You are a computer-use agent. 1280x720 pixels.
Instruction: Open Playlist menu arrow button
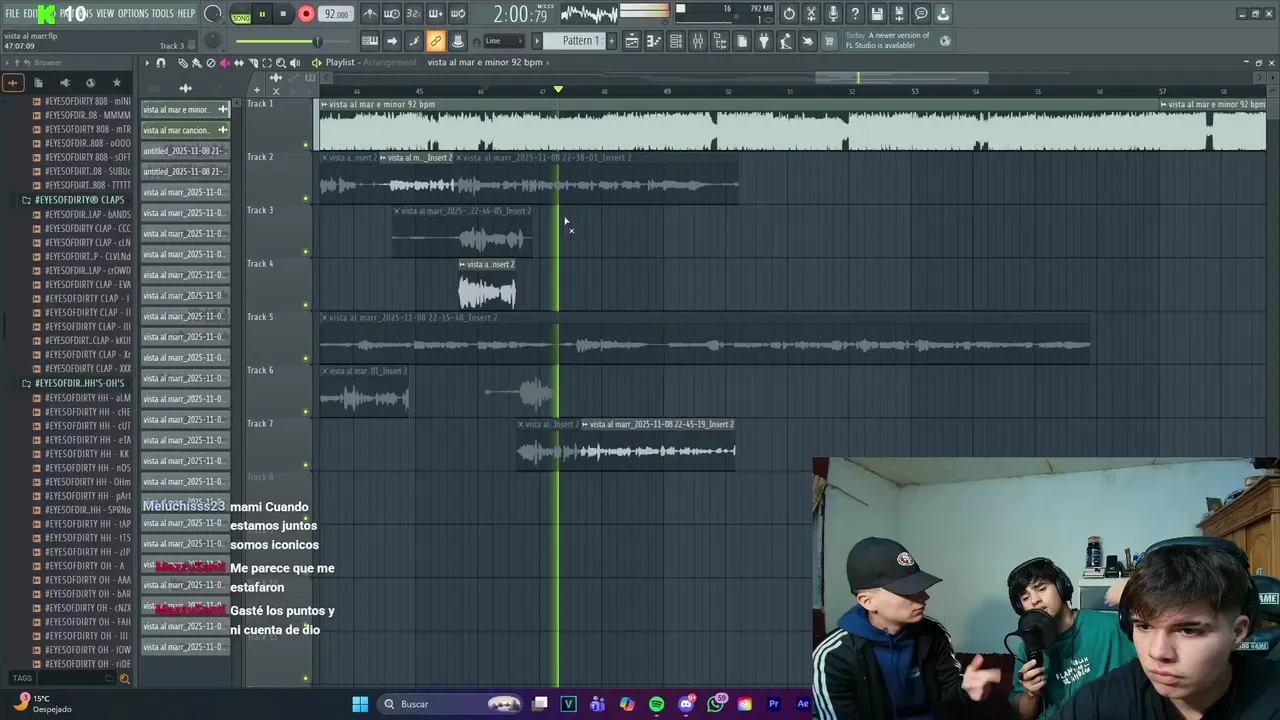(x=147, y=63)
